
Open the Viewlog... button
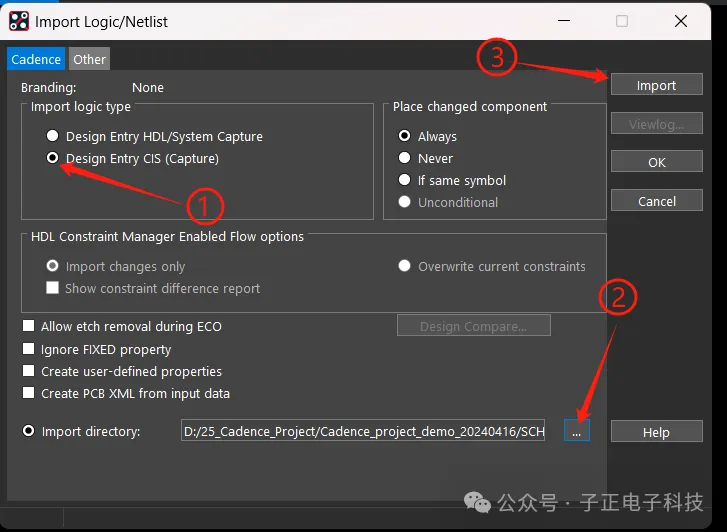[657, 124]
